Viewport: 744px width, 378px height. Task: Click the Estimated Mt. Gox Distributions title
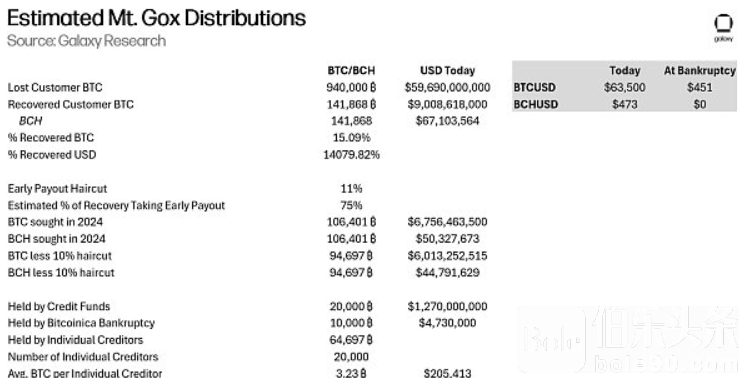pos(157,18)
